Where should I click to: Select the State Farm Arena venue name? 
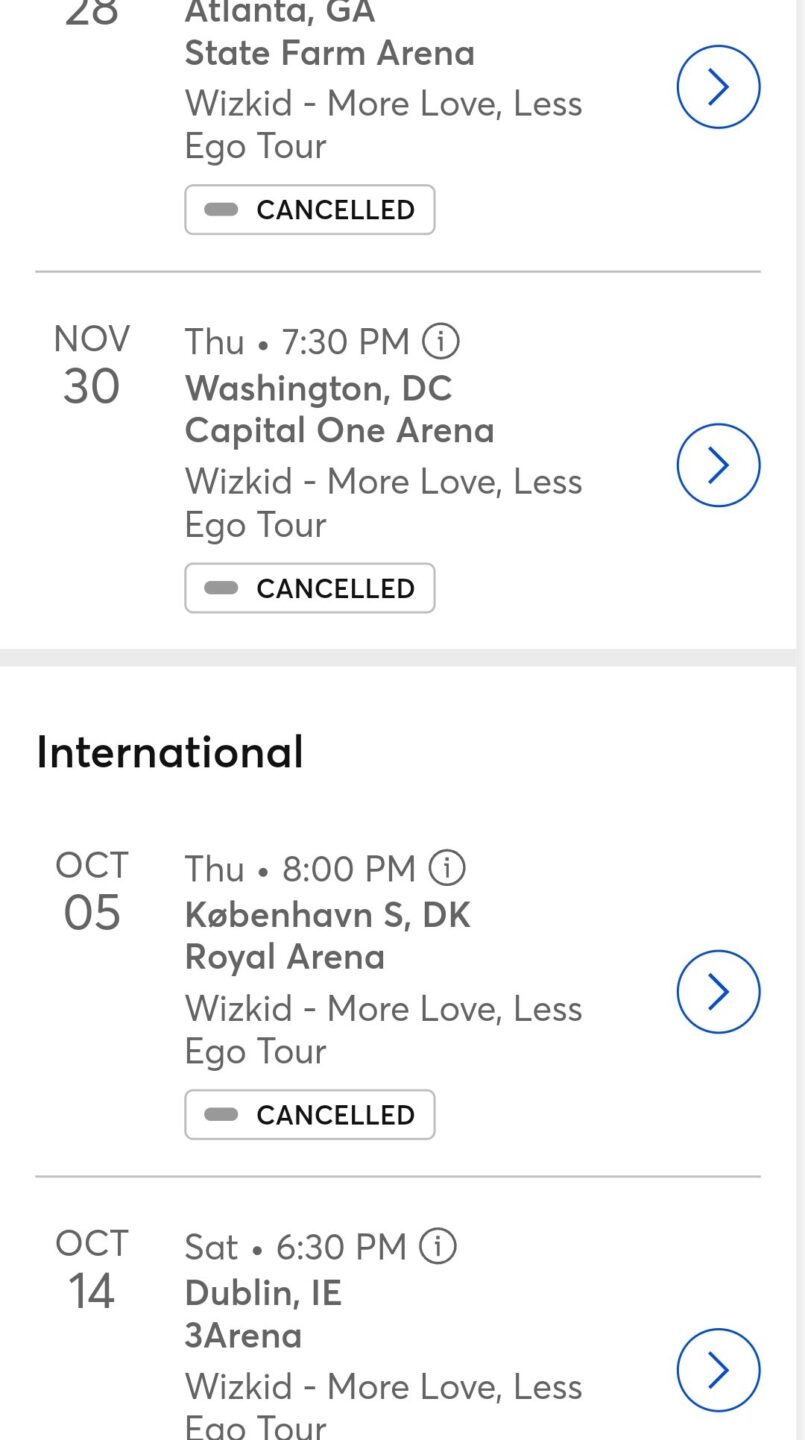(329, 53)
